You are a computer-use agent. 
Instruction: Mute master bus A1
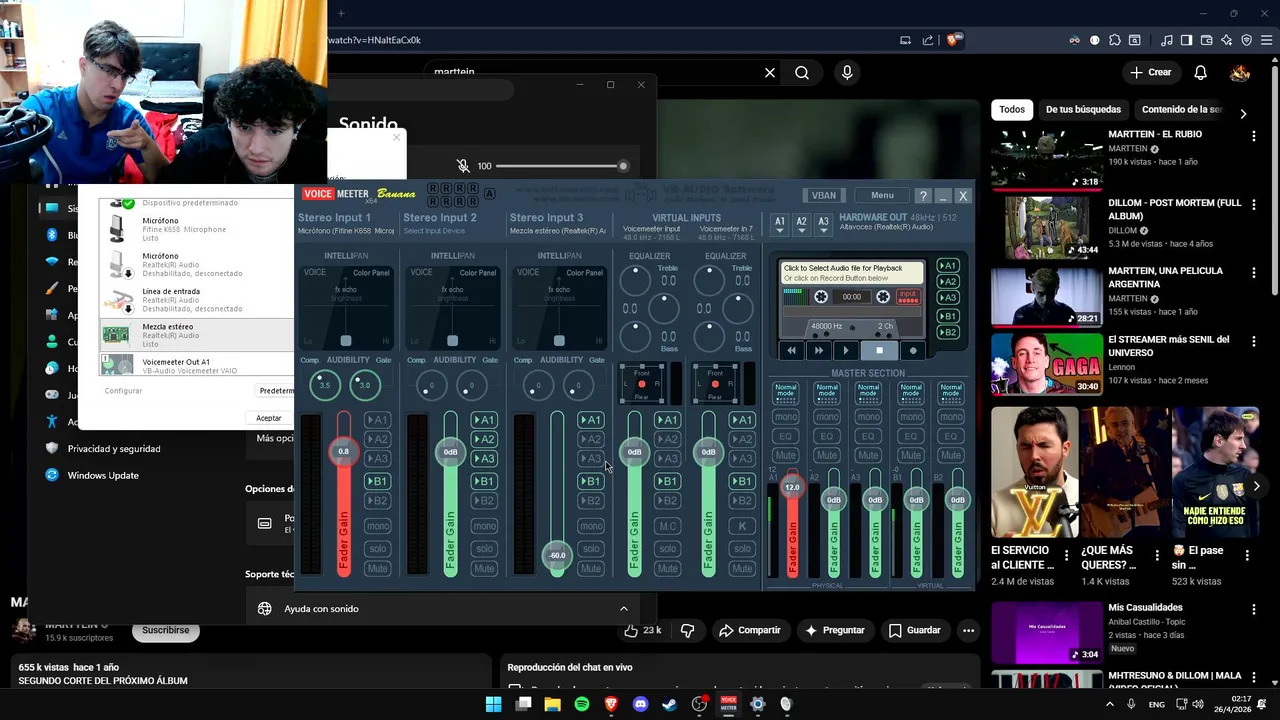pyautogui.click(x=786, y=456)
